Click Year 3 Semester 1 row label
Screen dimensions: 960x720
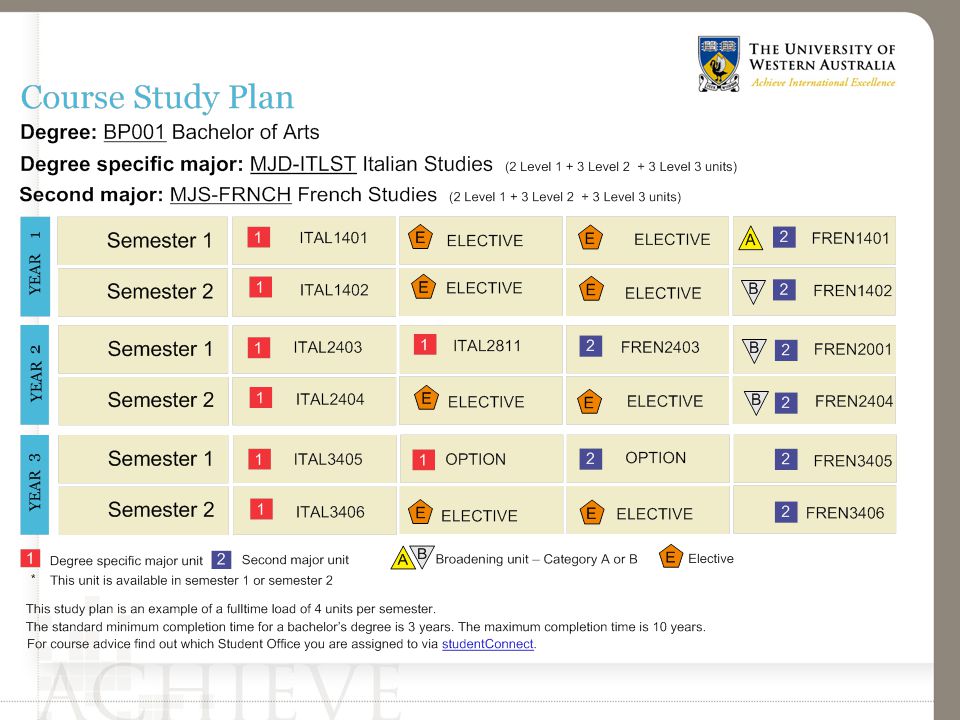161,459
